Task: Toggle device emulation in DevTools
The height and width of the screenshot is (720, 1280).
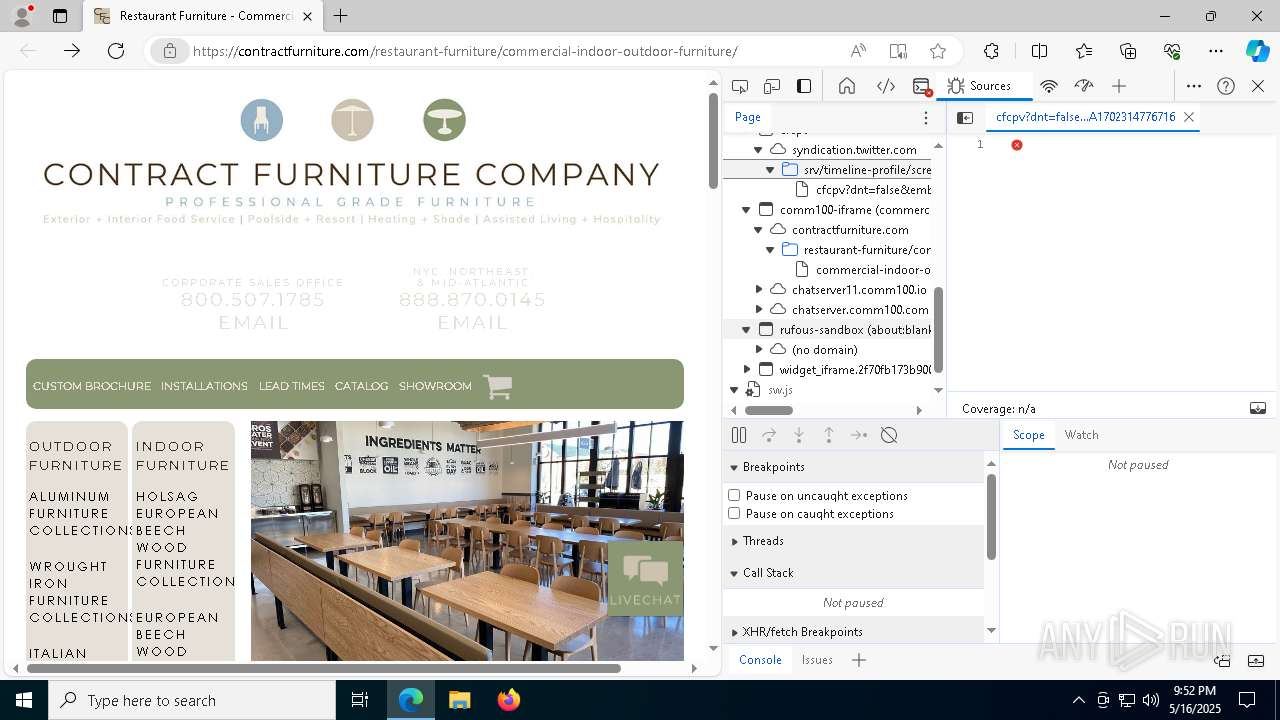Action: [x=772, y=86]
